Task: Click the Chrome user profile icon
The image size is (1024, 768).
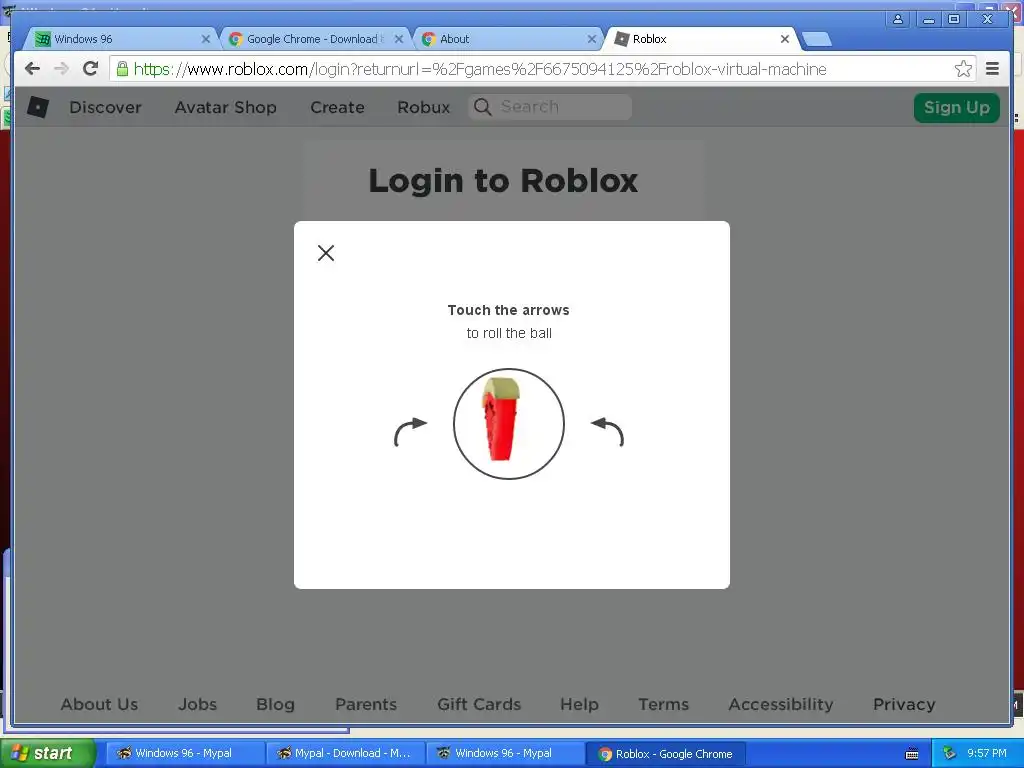Action: 898,19
